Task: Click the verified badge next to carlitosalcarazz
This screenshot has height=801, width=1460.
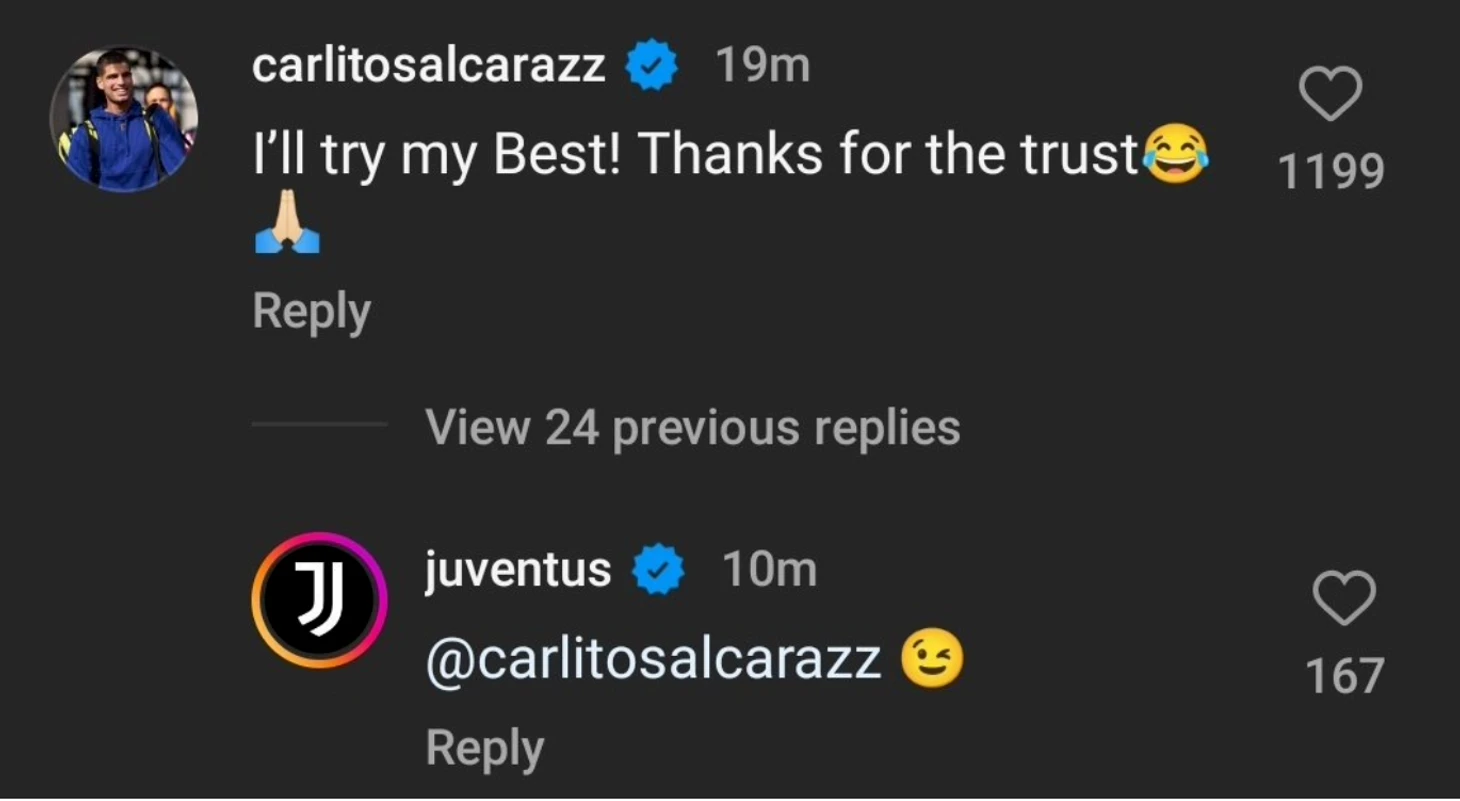Action: click(652, 65)
